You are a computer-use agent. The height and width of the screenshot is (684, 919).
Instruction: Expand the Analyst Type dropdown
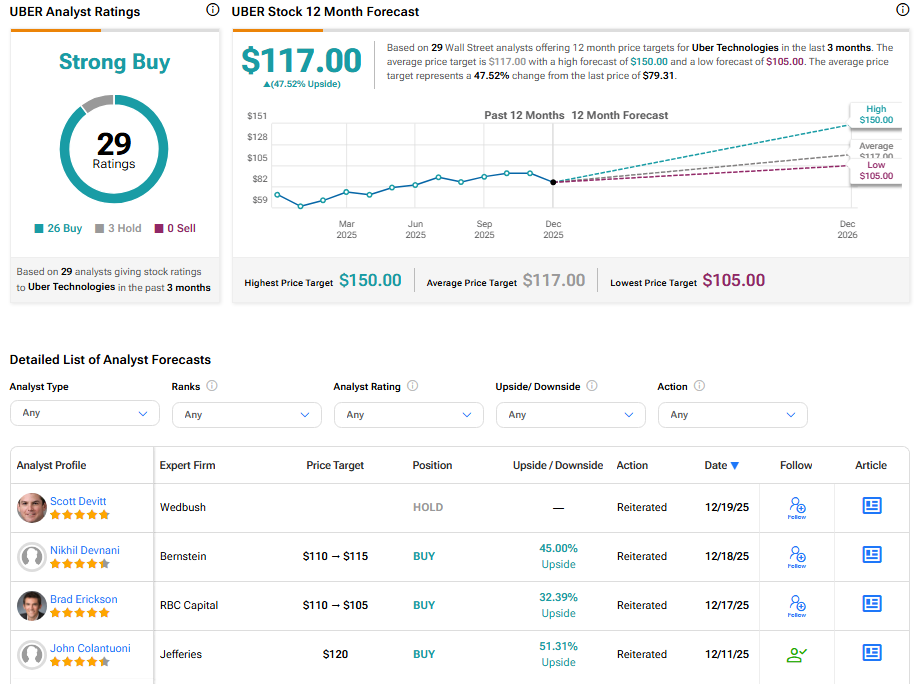pyautogui.click(x=84, y=413)
